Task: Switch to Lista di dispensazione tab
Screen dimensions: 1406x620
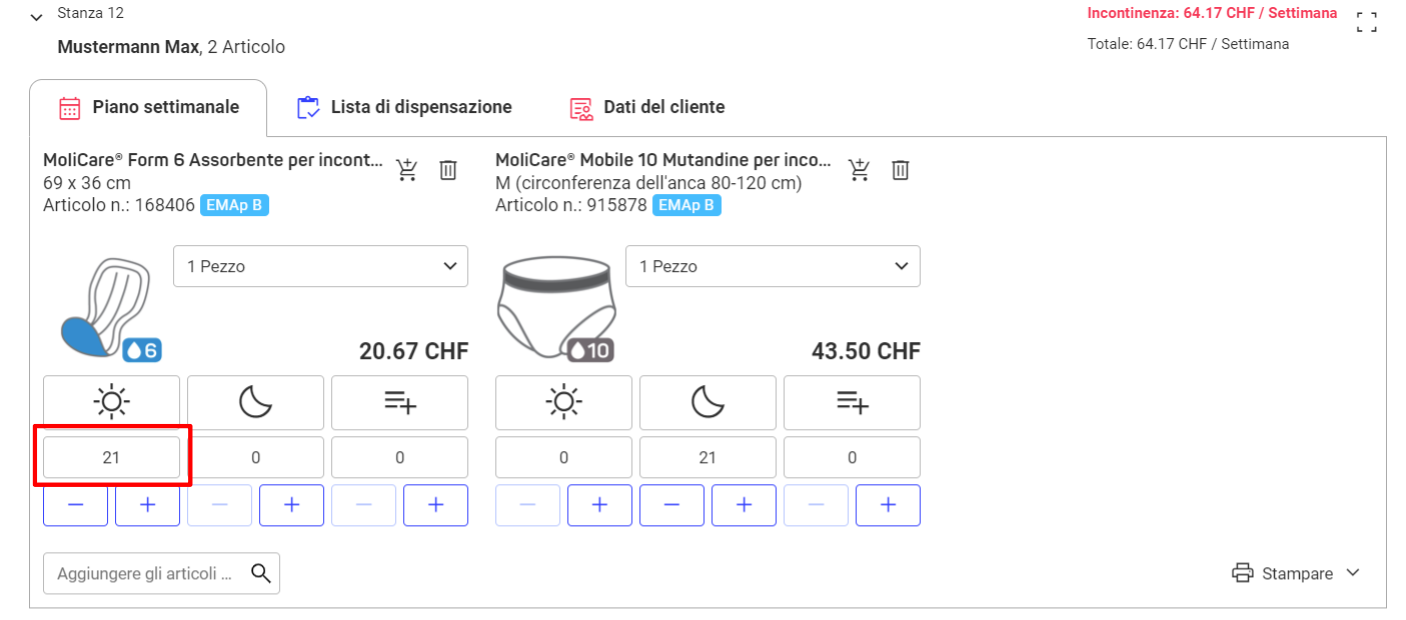Action: pos(404,108)
